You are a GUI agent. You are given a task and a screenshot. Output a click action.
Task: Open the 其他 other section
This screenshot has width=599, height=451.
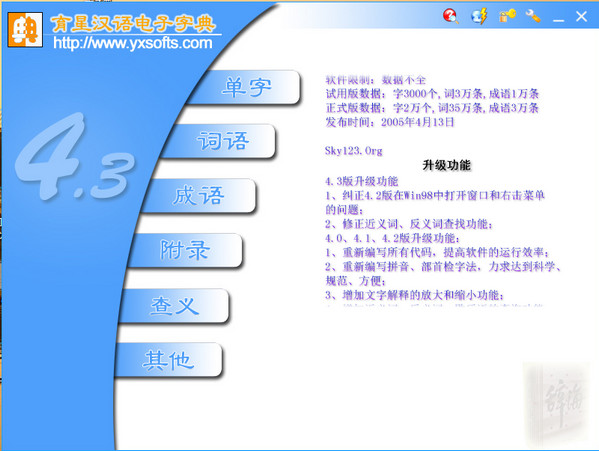[x=168, y=360]
